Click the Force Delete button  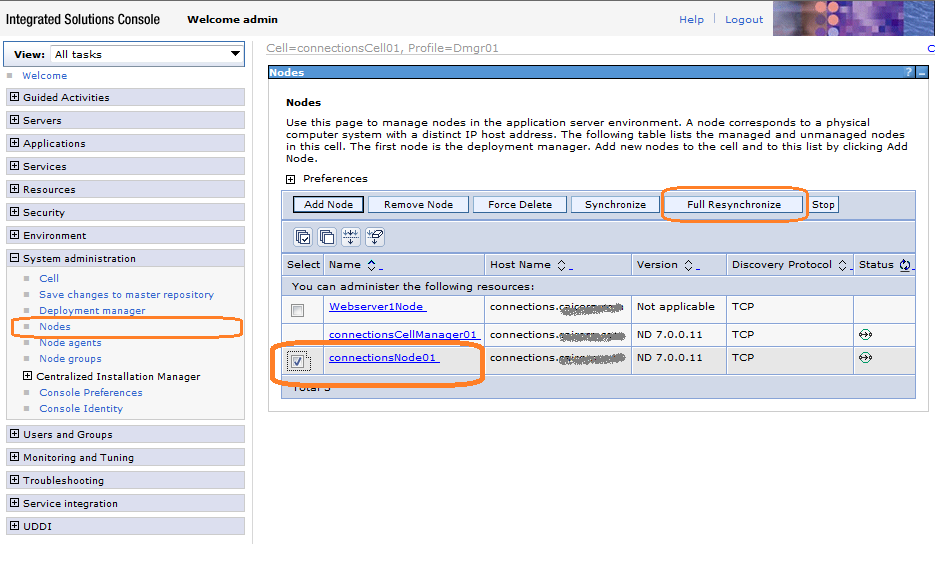[519, 205]
